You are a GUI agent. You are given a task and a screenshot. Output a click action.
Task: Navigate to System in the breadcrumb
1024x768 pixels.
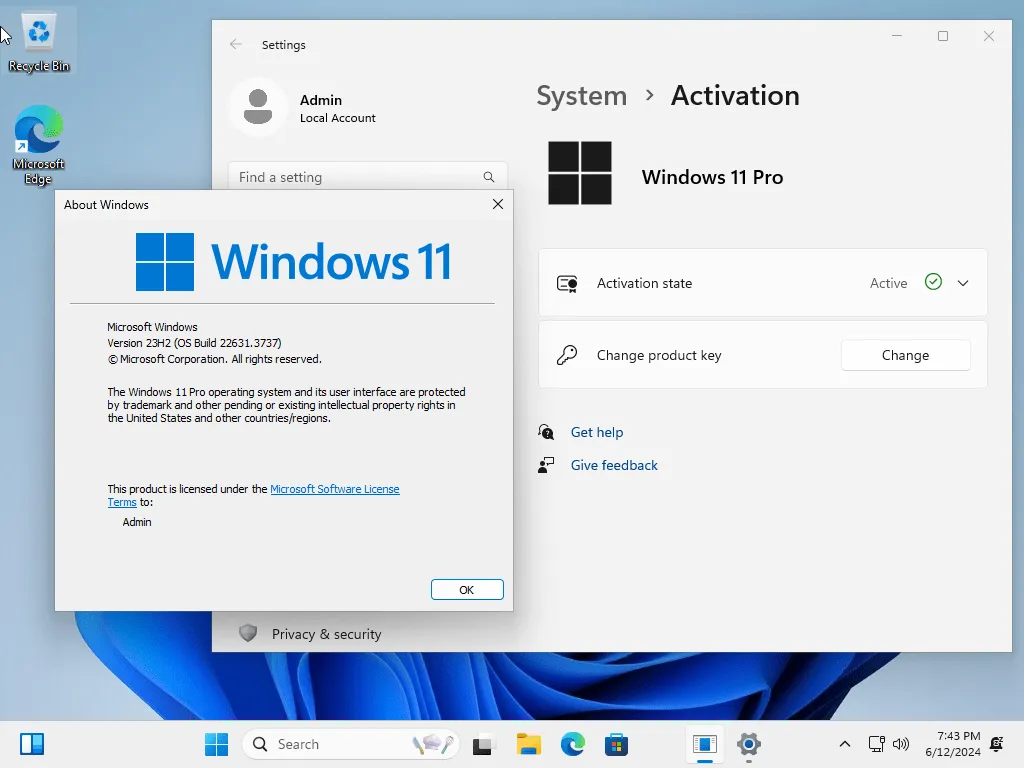click(x=581, y=96)
